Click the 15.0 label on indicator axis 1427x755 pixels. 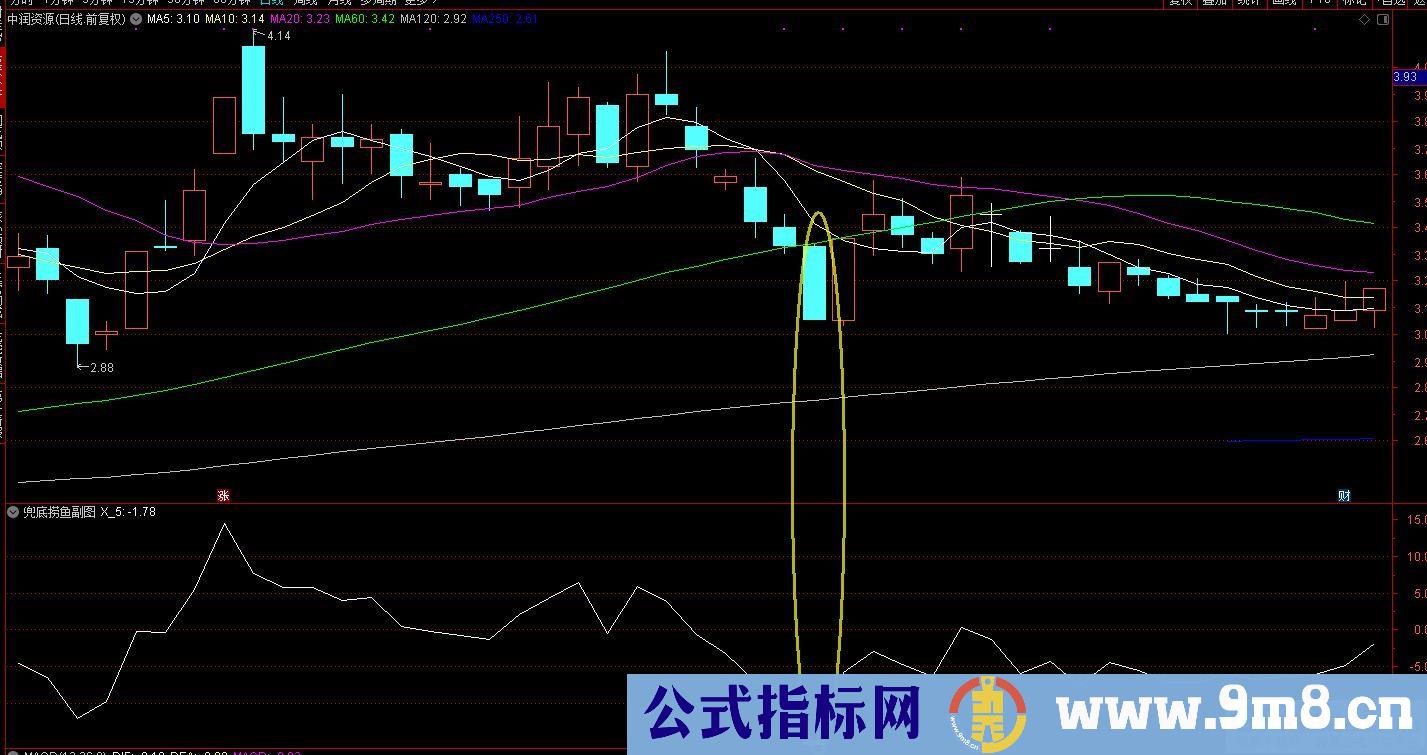[1415, 520]
